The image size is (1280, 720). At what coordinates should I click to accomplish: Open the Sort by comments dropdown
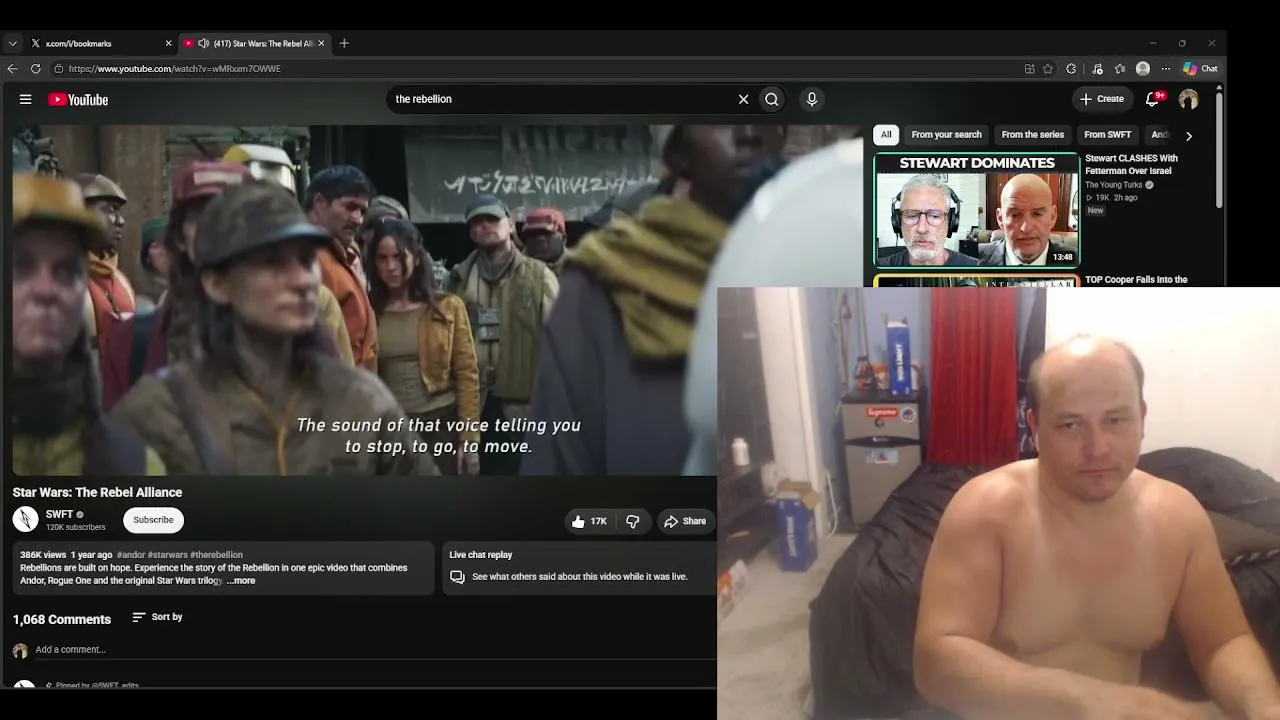click(x=157, y=617)
